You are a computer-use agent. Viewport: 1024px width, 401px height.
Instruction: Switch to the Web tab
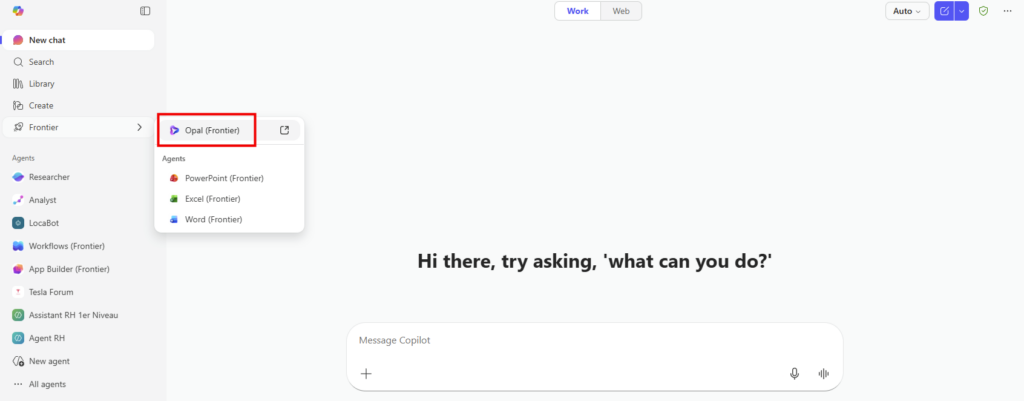[x=621, y=11]
